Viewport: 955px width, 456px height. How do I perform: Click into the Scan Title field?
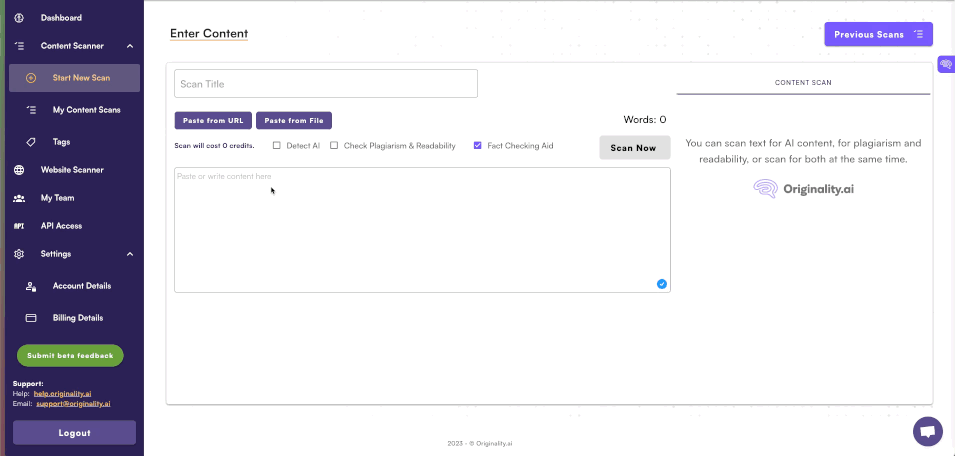click(326, 84)
